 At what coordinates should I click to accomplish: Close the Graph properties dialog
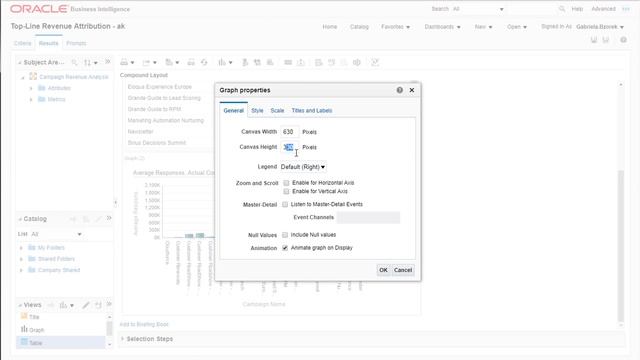click(412, 90)
